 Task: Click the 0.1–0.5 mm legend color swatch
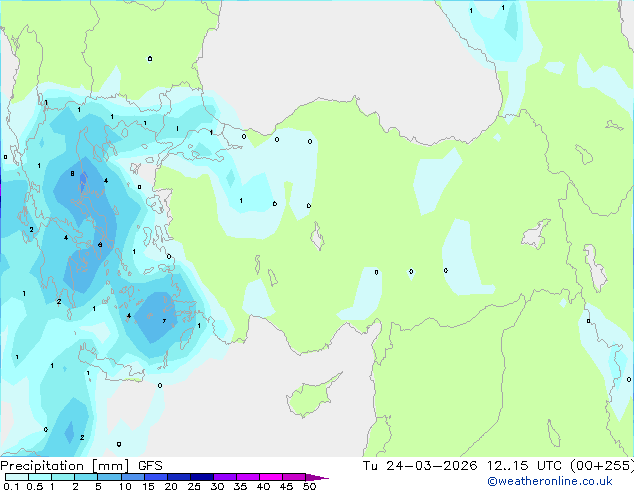(x=17, y=477)
